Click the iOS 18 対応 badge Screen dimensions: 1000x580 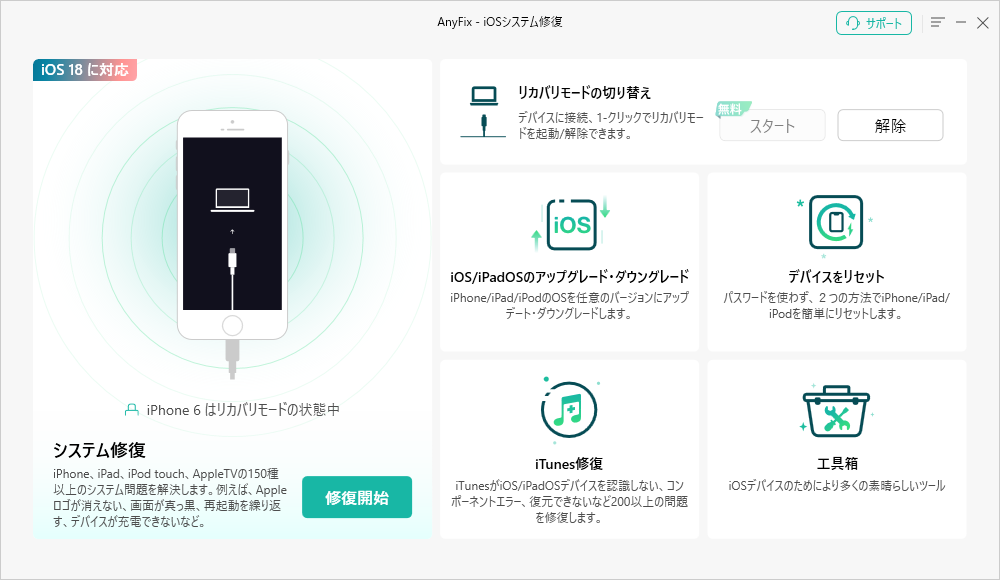point(85,71)
